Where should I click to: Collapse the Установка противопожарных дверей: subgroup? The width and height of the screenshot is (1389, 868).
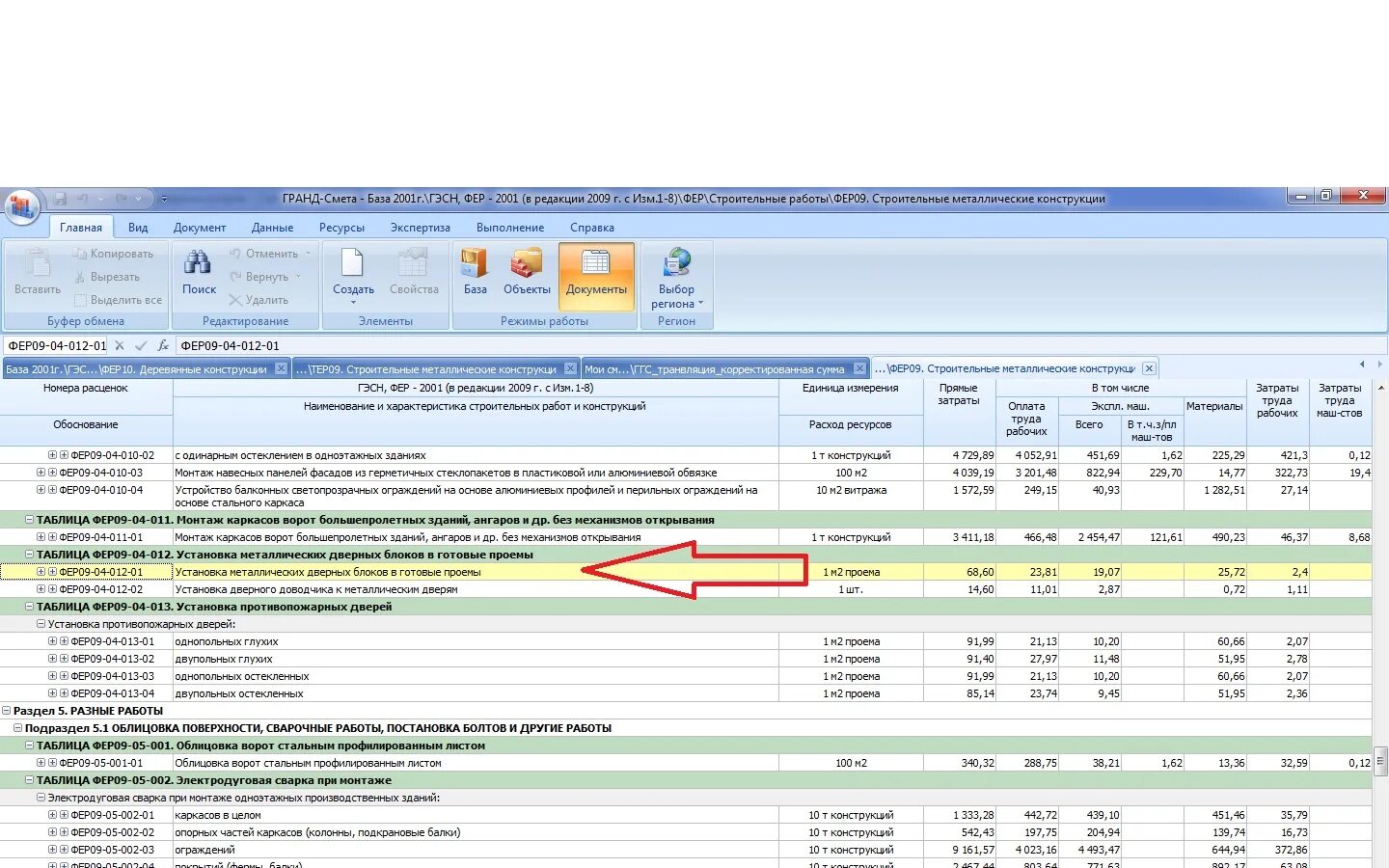[41, 624]
